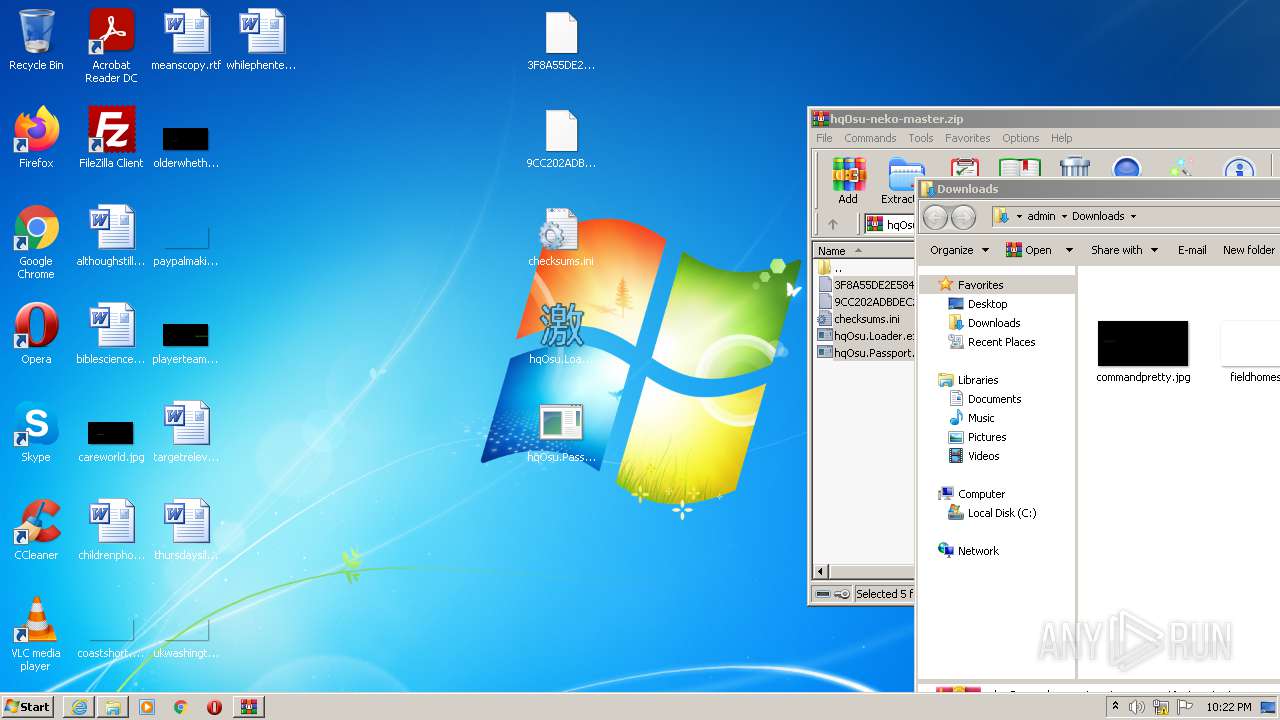Open the Skype desktop shortcut

click(36, 433)
